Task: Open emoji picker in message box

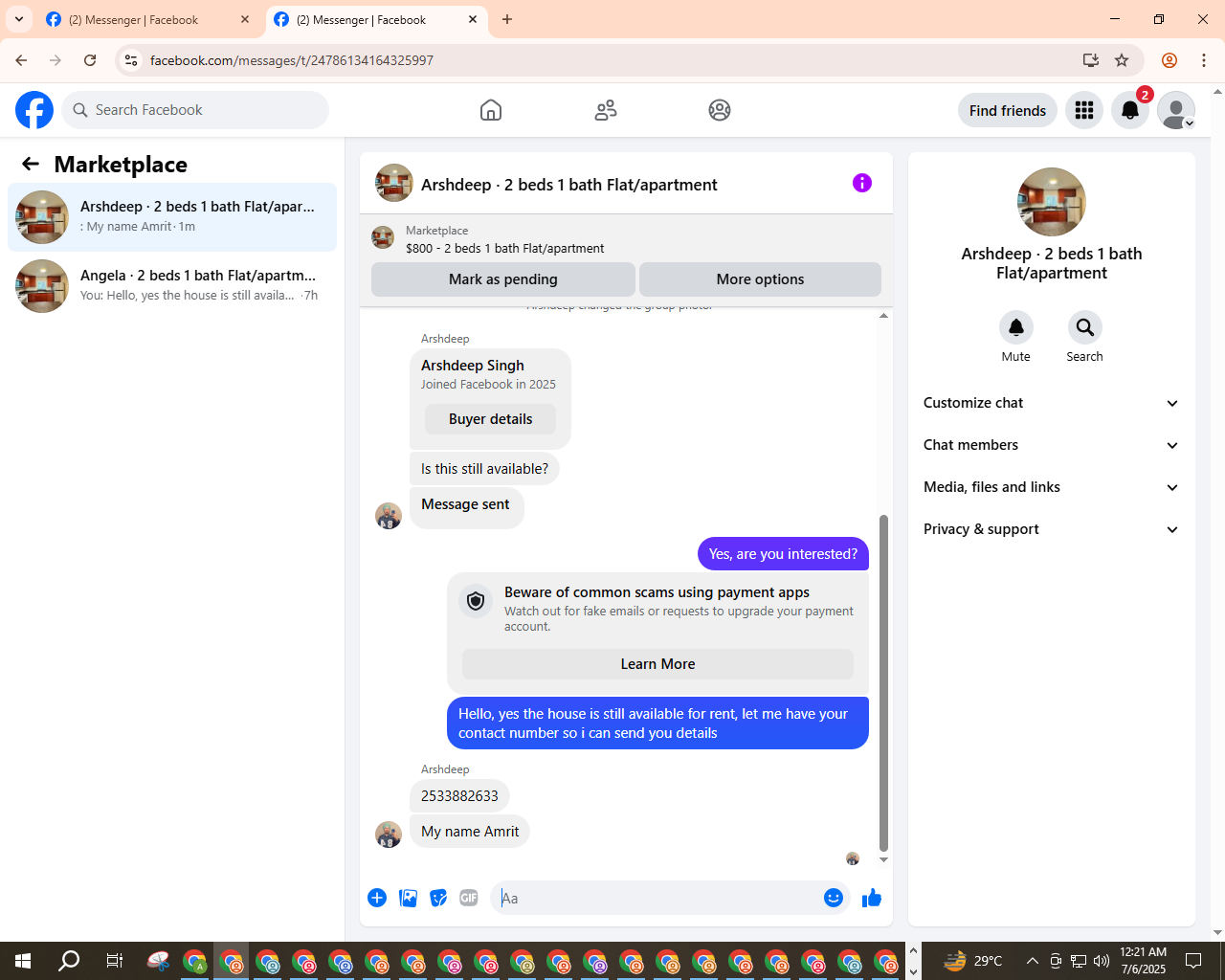Action: point(834,898)
